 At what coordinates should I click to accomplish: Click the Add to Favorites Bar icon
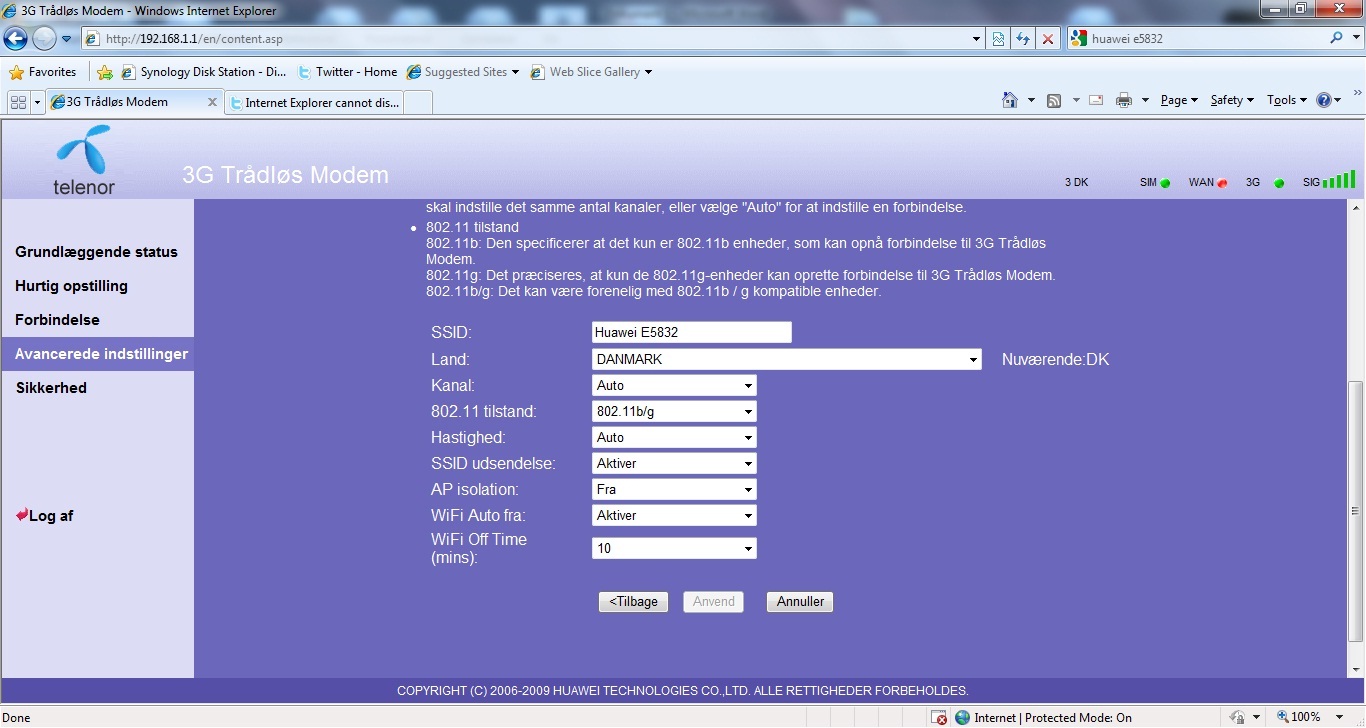[x=105, y=72]
